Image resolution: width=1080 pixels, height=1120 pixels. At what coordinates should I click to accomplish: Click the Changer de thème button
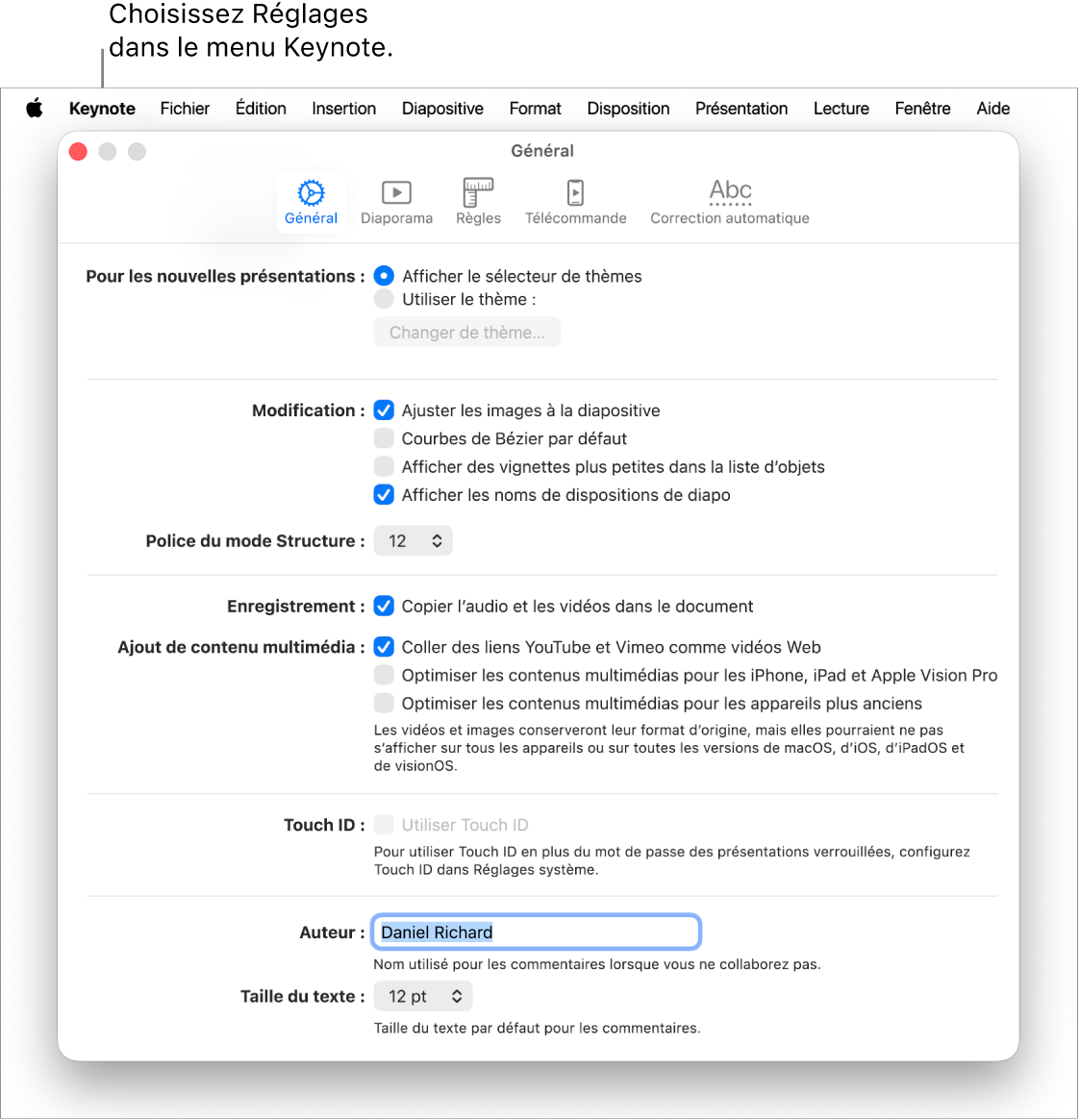466,332
